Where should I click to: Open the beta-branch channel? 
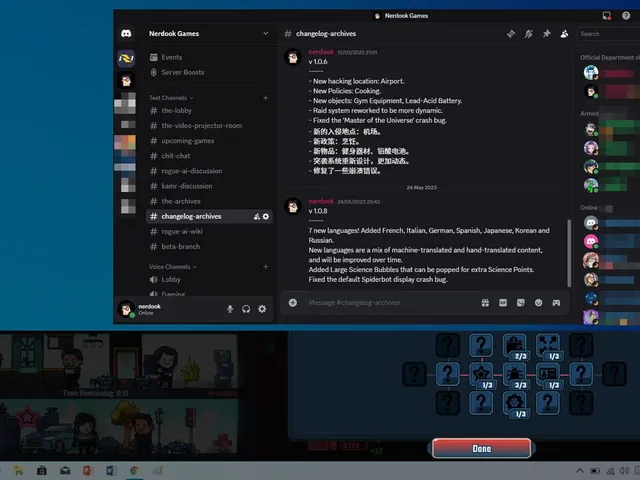209,247
